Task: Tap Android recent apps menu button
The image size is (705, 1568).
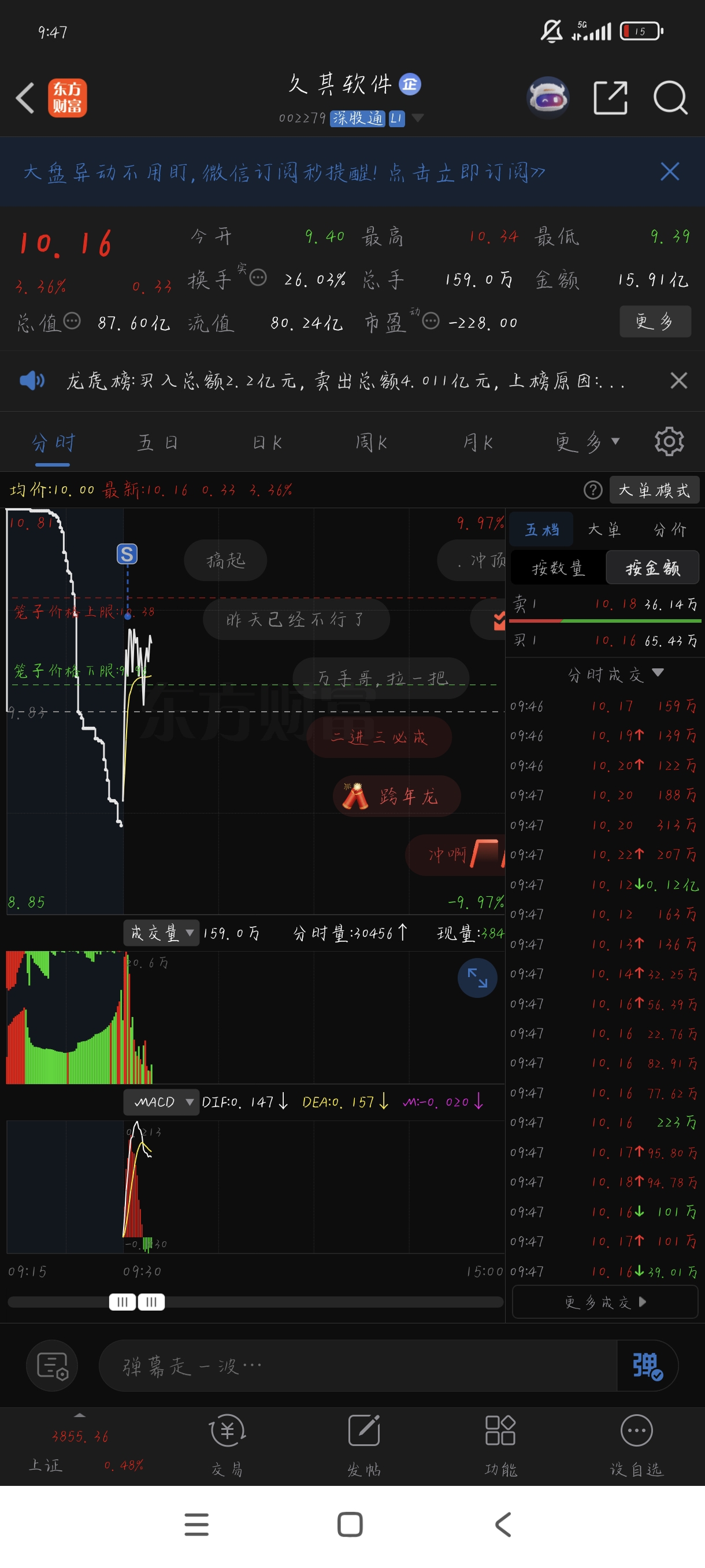Action: [x=196, y=1525]
